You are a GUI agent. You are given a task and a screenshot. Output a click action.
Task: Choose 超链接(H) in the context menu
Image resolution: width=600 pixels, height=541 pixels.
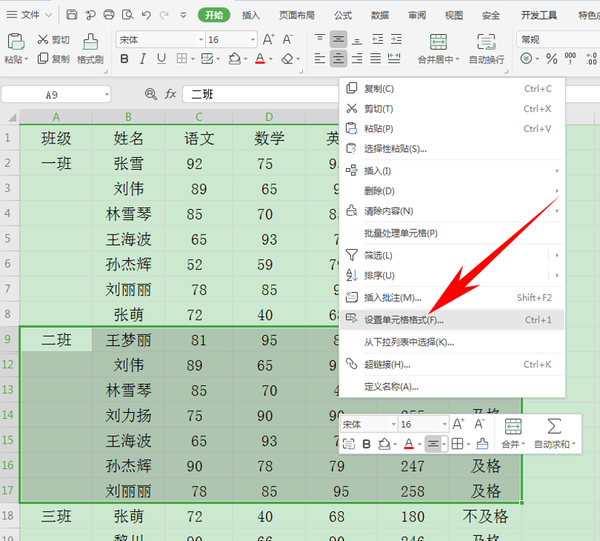pyautogui.click(x=387, y=364)
